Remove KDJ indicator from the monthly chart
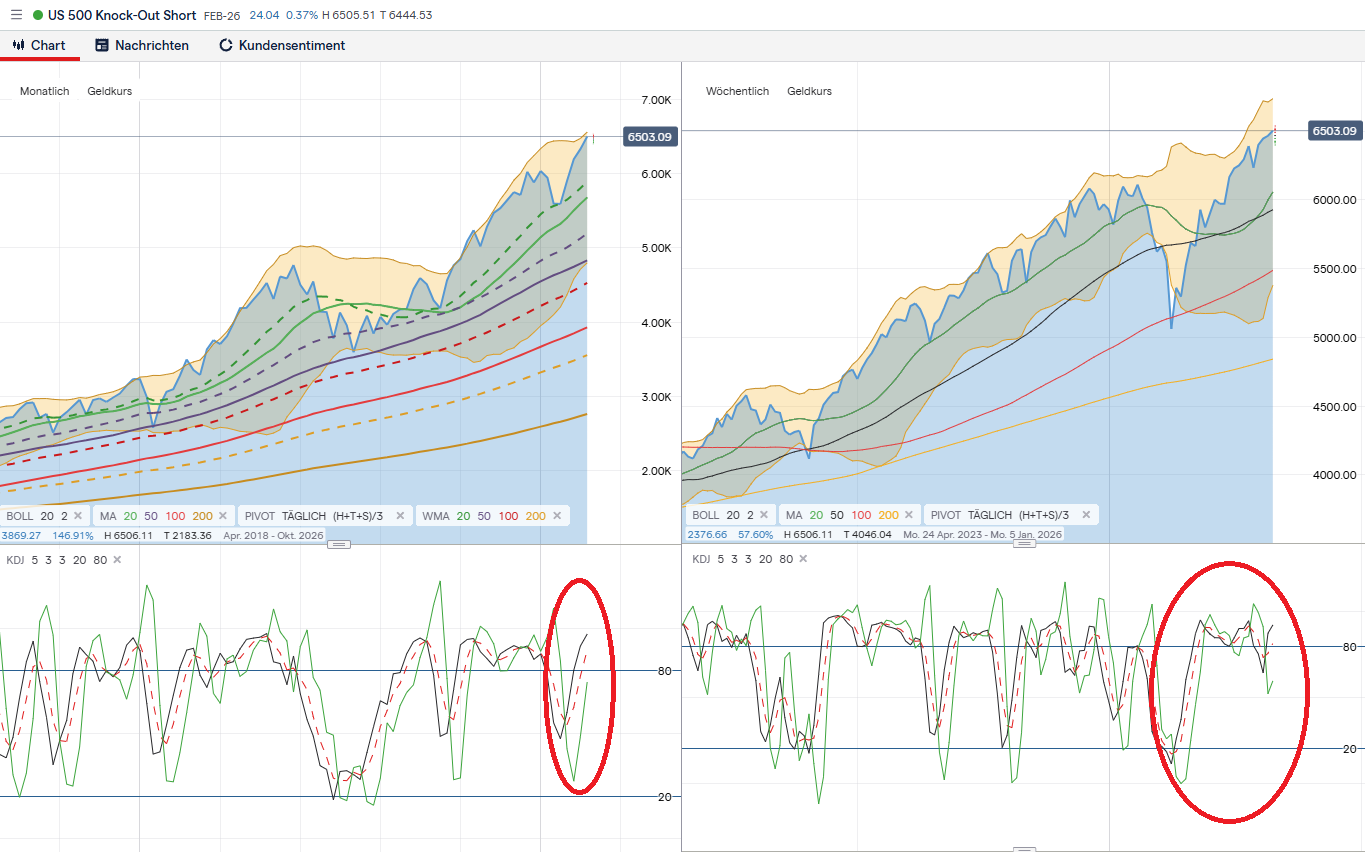 [117, 560]
